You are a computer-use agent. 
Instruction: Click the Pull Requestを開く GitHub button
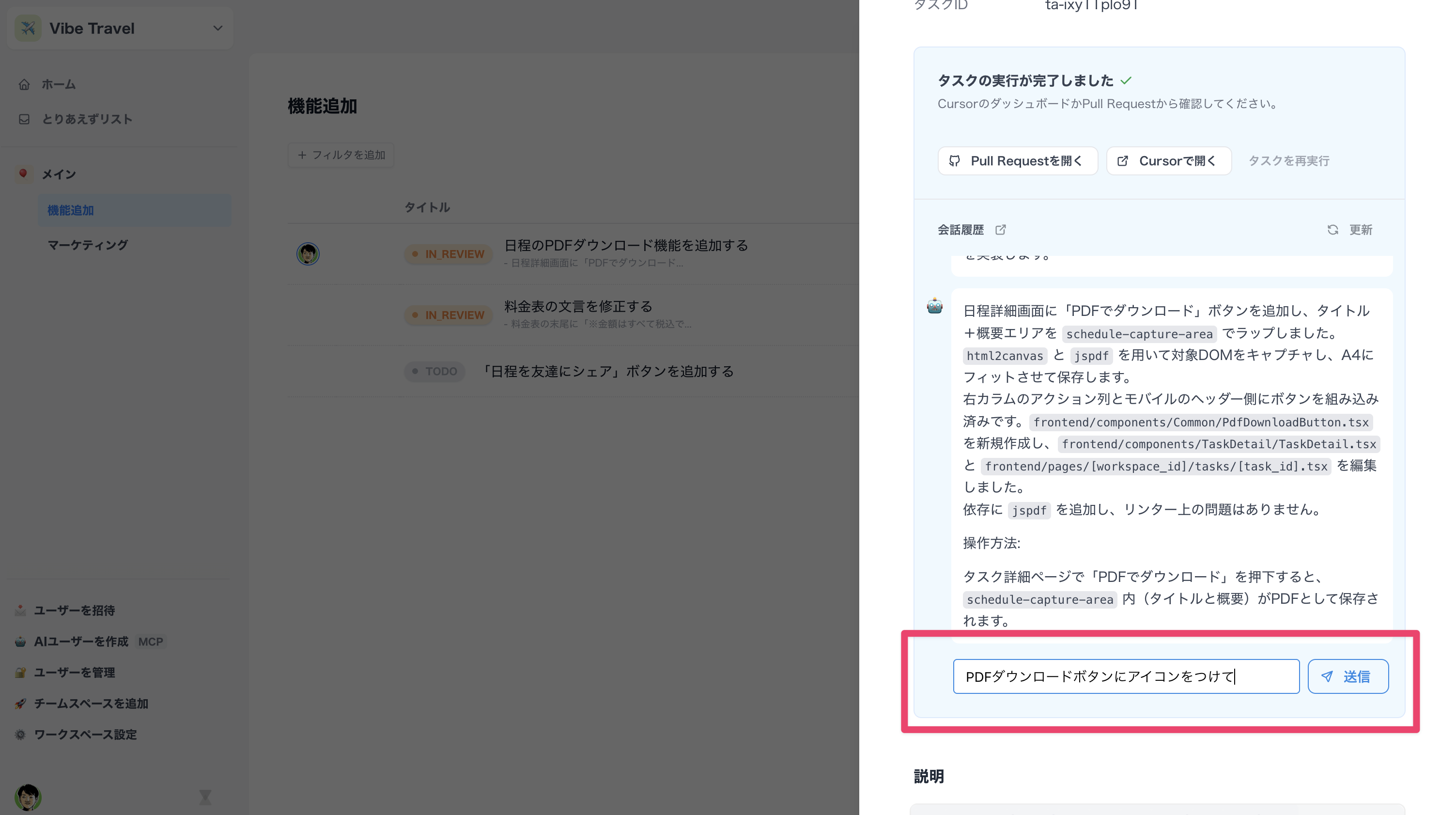(1017, 161)
